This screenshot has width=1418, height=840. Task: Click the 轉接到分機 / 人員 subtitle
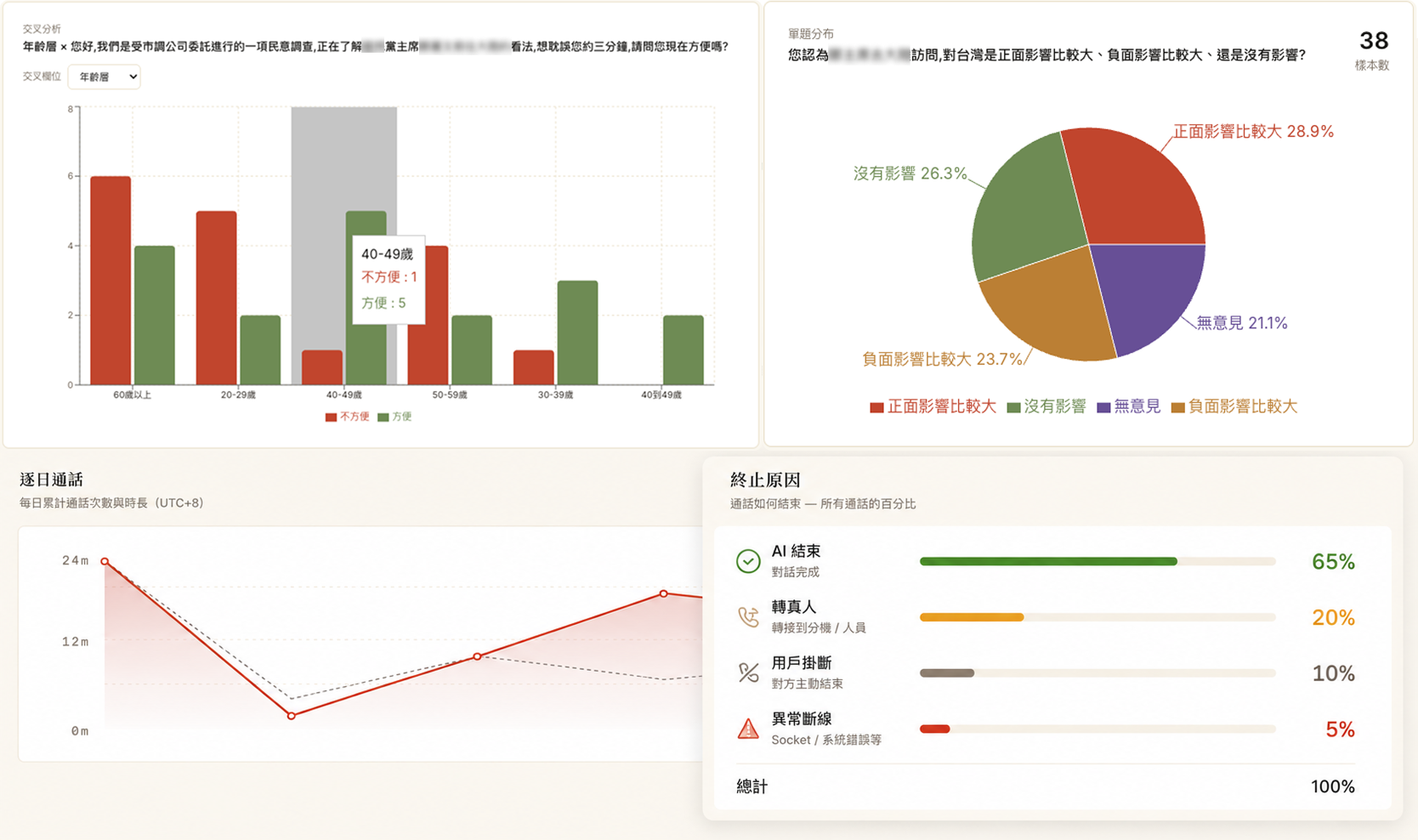point(819,628)
